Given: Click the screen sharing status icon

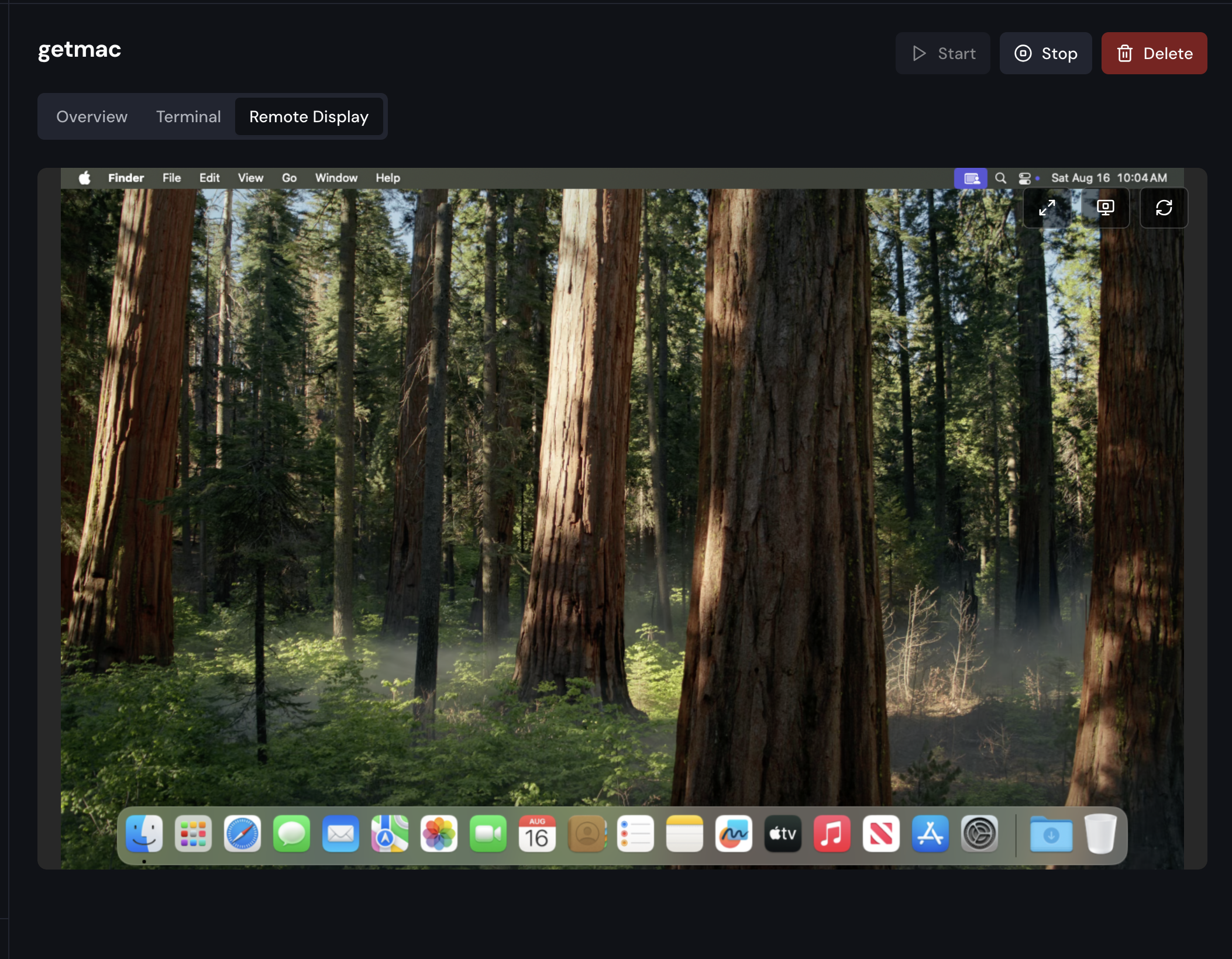Looking at the screenshot, I should [971, 178].
